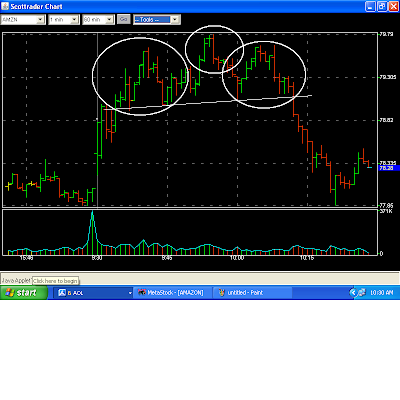Expand the Tools dropdown menu
Viewport: 400px width, 400px height.
tap(175, 20)
